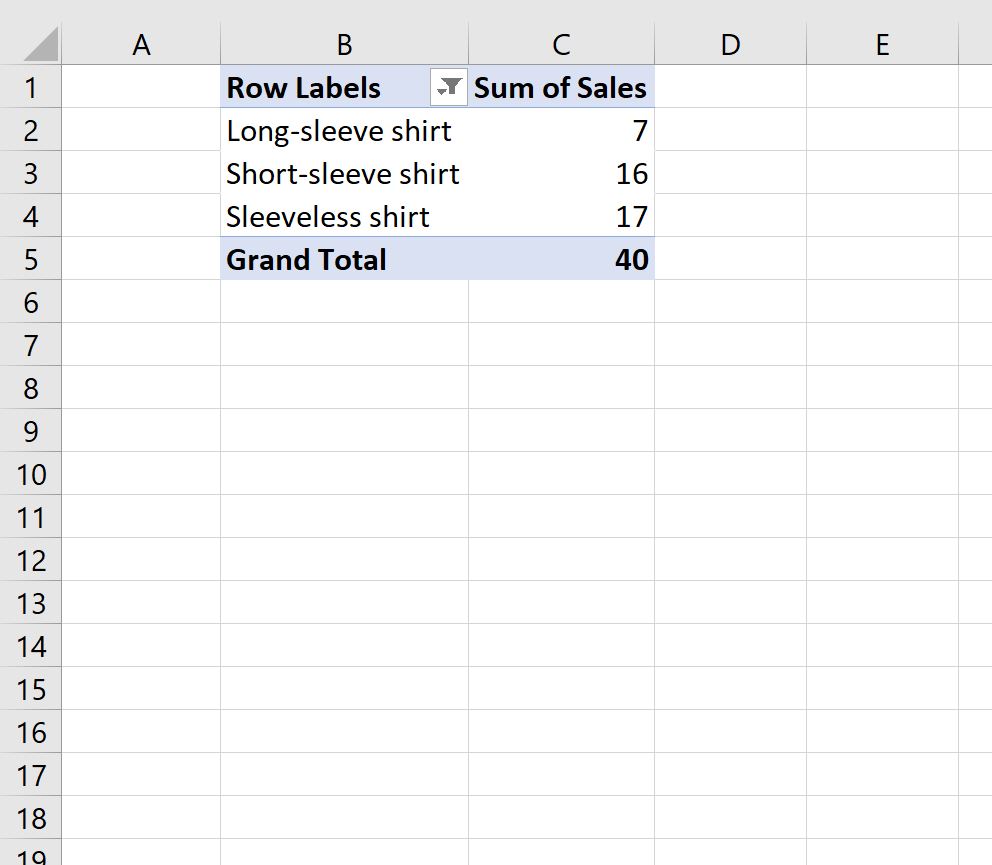The height and width of the screenshot is (865, 992).
Task: Click the Sum of Sales header cell
Action: [561, 87]
